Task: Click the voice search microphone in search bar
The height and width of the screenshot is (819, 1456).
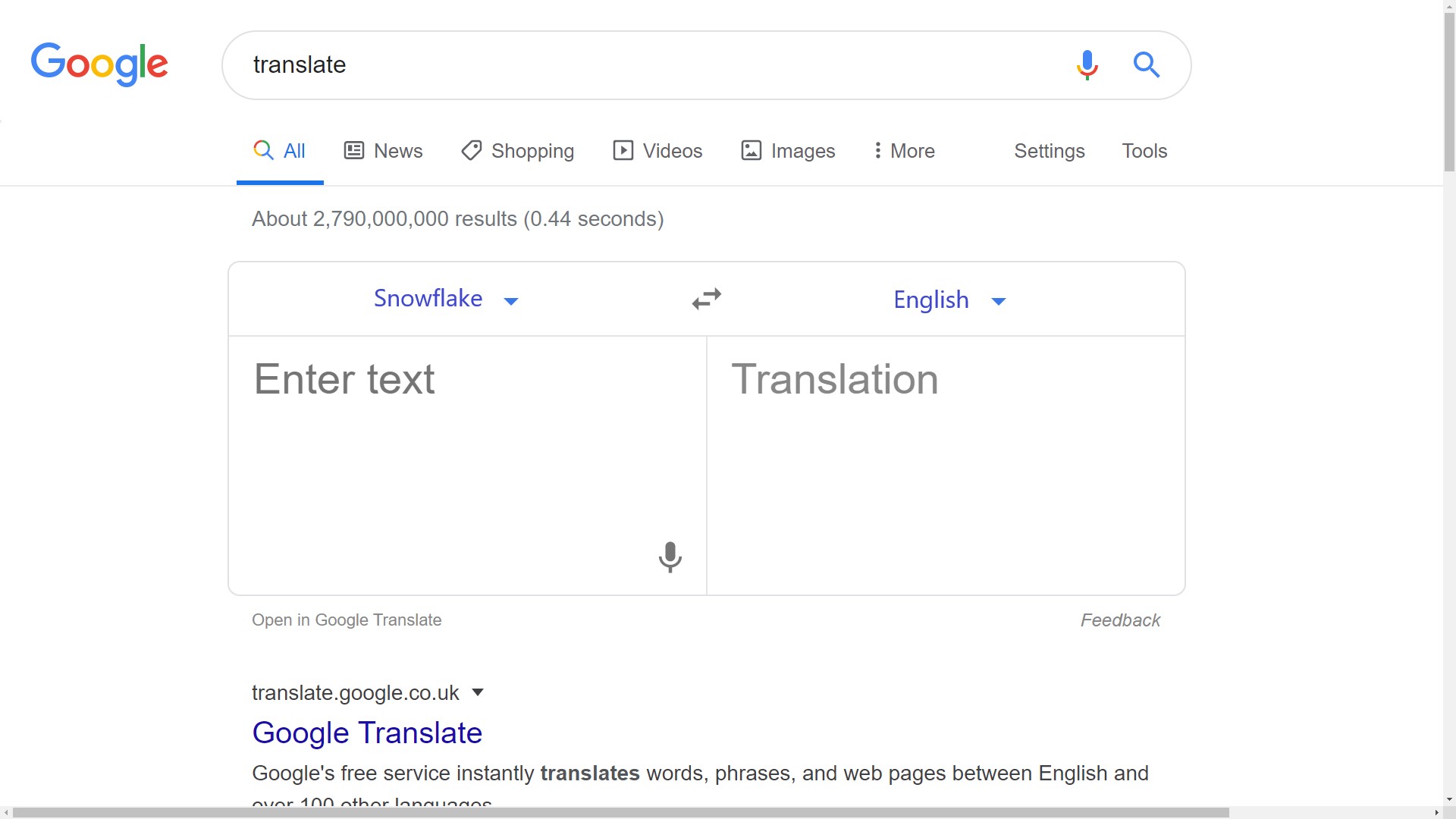Action: tap(1087, 65)
